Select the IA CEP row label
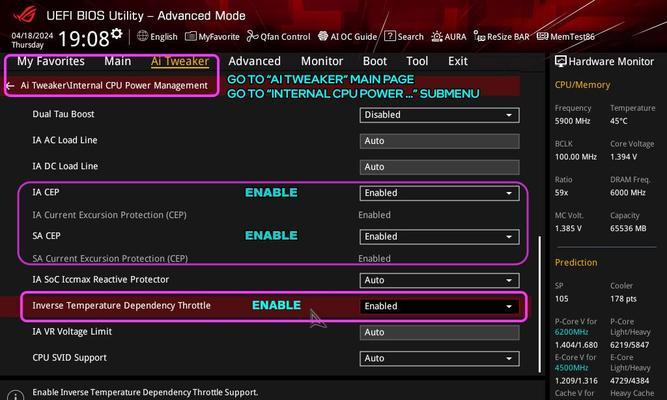The height and width of the screenshot is (400, 667). tap(46, 192)
